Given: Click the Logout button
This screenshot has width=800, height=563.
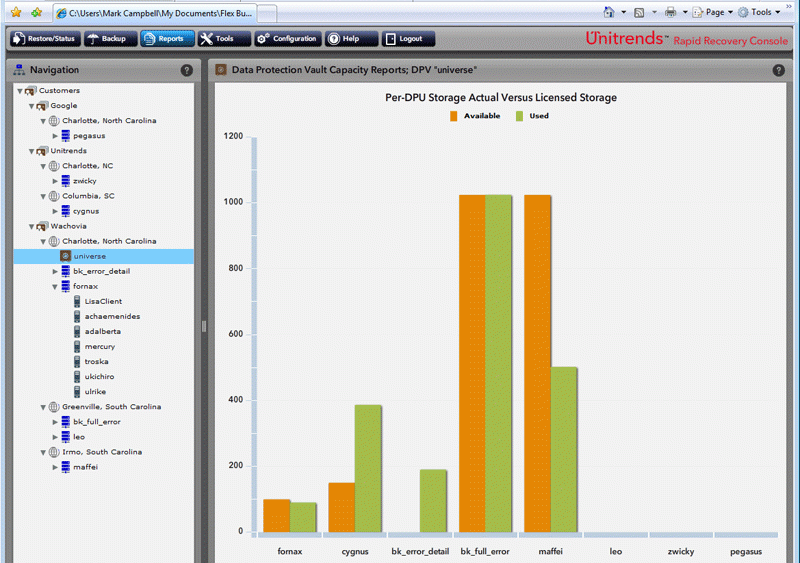Looking at the screenshot, I should coord(408,39).
